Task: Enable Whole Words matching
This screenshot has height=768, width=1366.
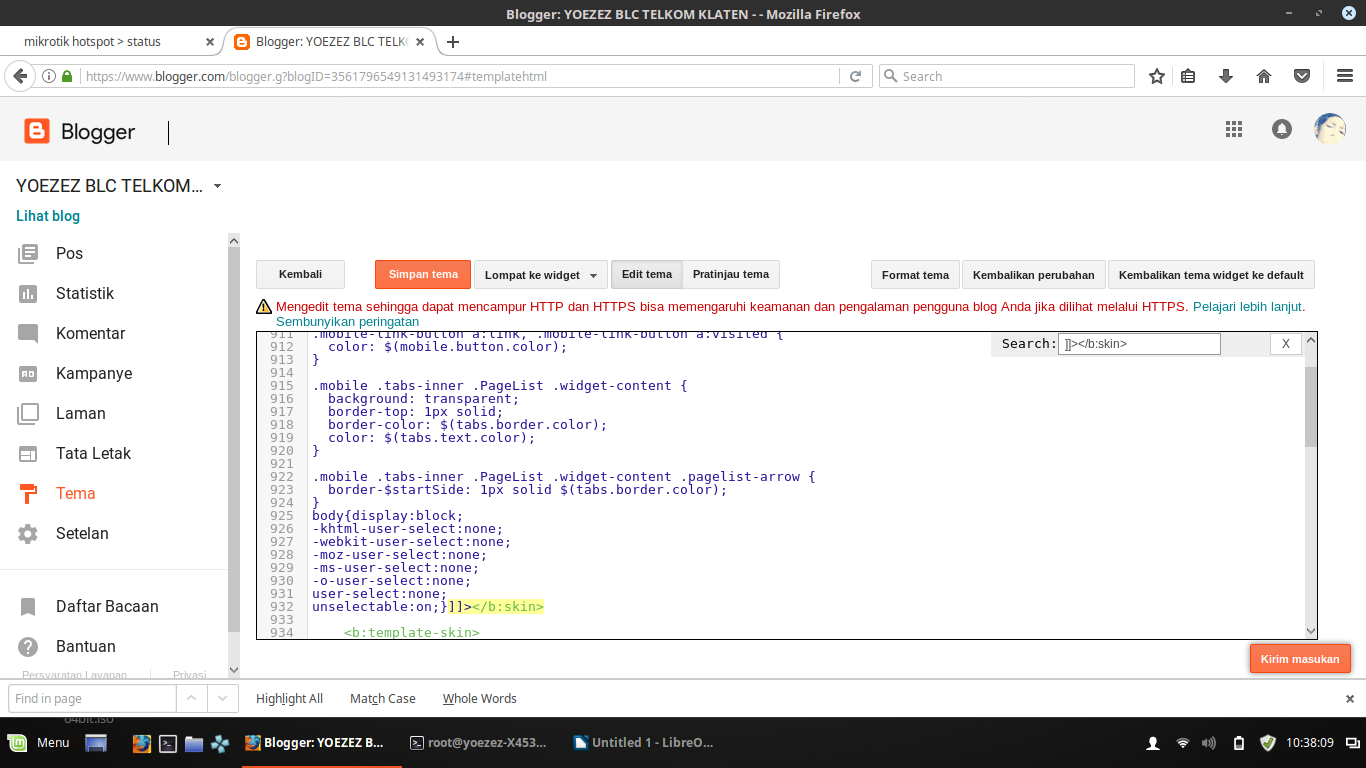Action: [479, 698]
